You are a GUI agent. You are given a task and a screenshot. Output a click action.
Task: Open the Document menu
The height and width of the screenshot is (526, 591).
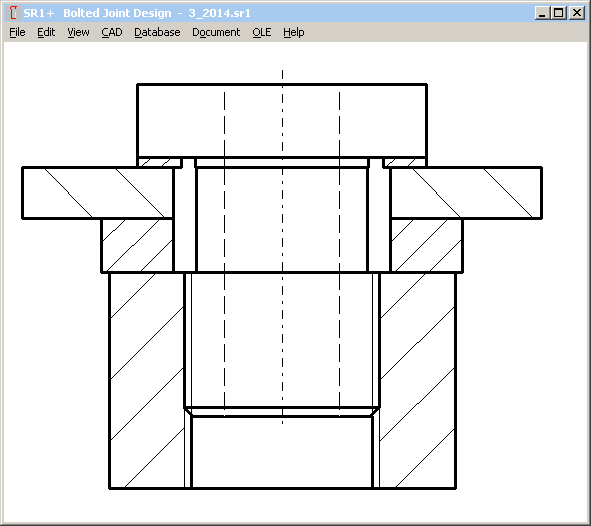216,32
